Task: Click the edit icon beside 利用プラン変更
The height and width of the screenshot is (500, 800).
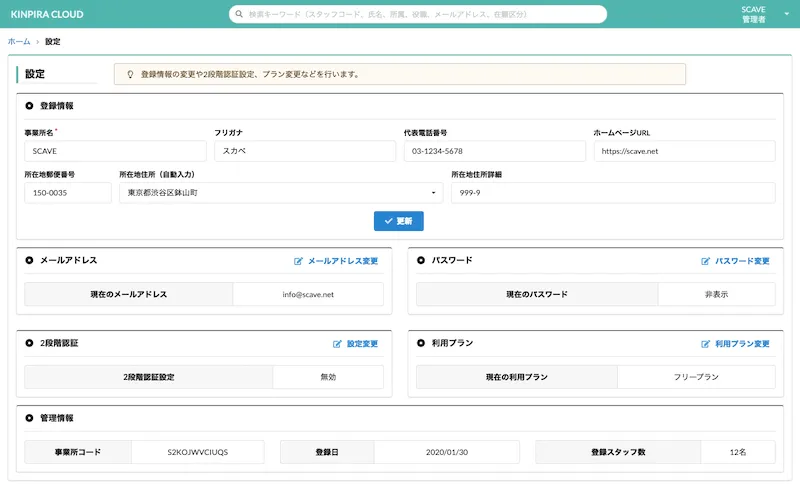Action: [x=705, y=344]
